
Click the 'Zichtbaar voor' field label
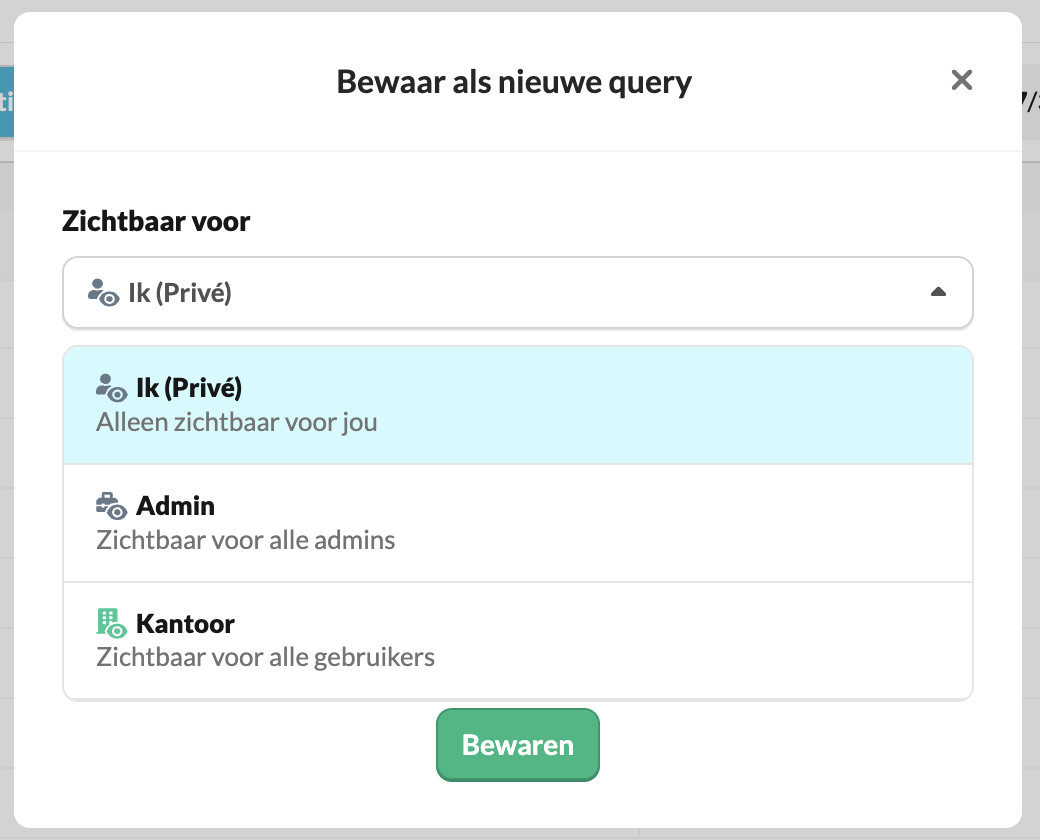156,221
